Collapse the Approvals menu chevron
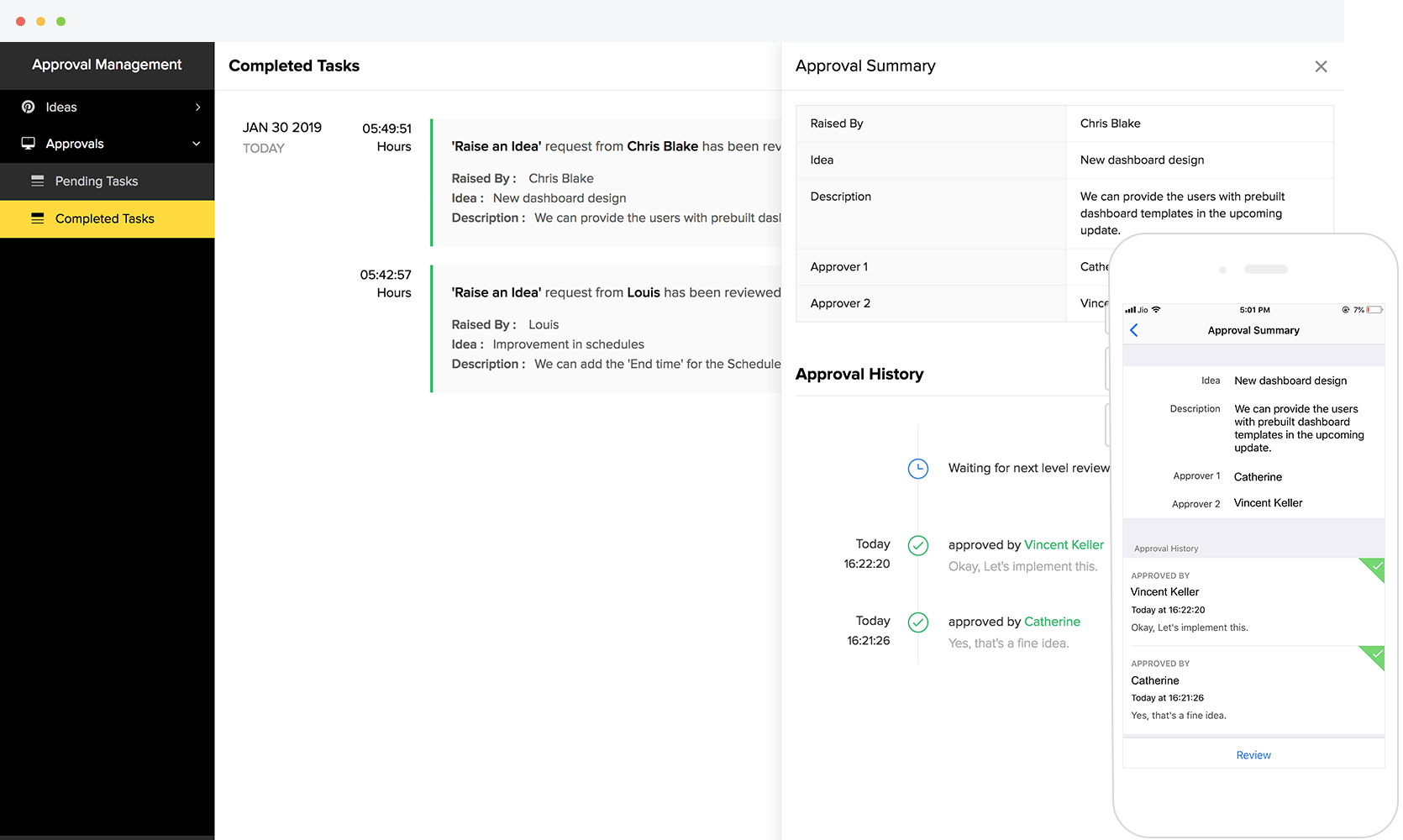 tap(197, 144)
